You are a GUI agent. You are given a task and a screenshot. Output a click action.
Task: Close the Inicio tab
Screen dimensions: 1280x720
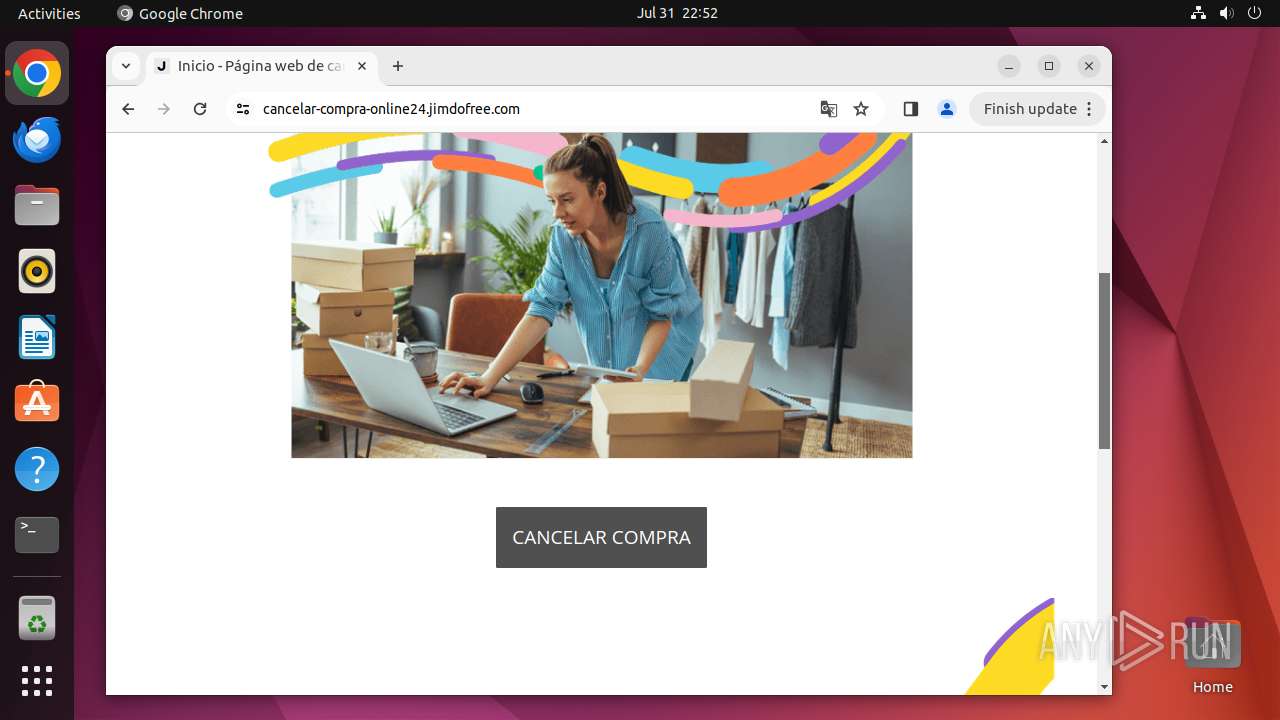click(x=362, y=66)
